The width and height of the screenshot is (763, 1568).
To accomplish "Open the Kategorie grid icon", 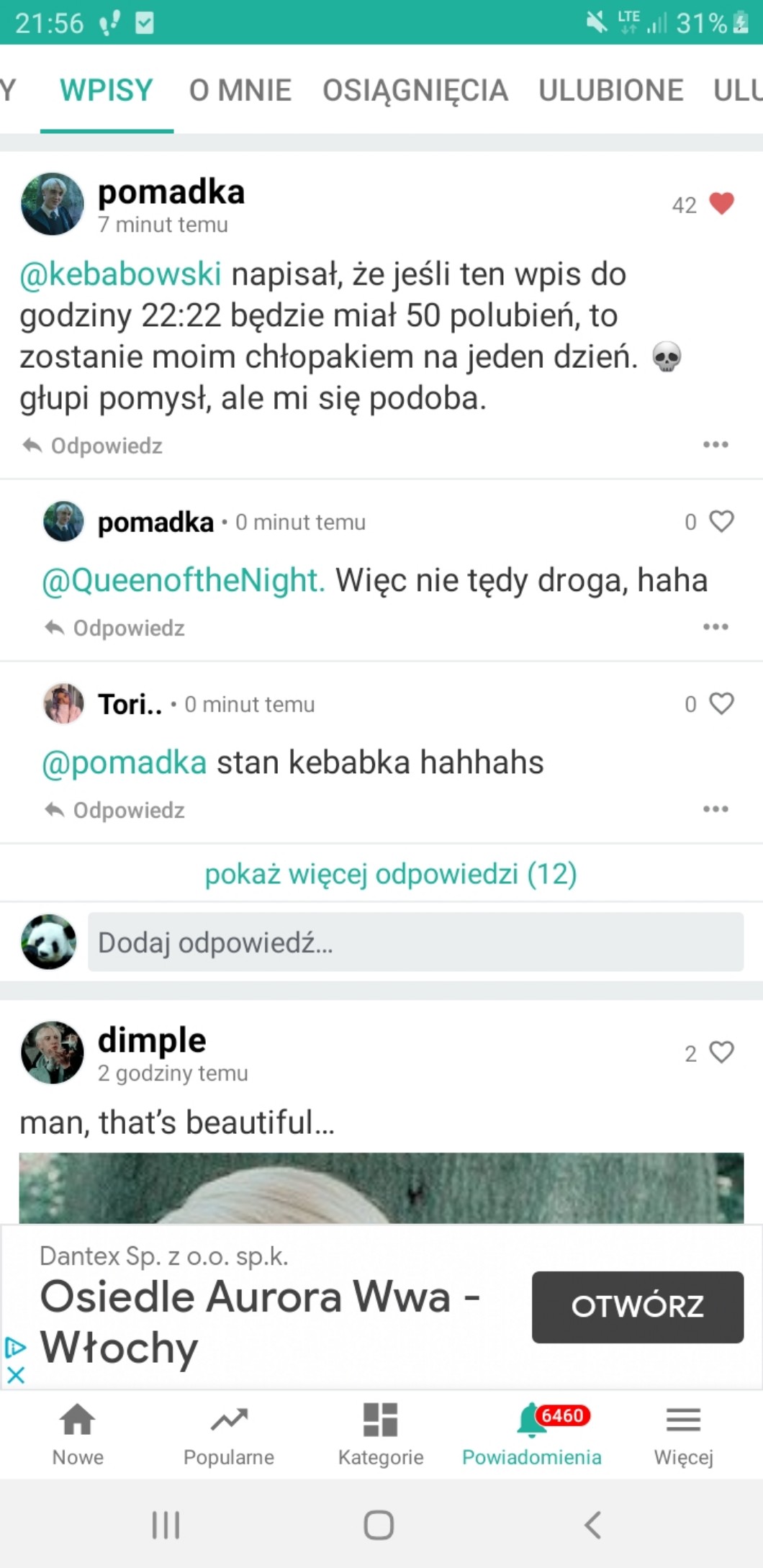I will tap(380, 1421).
